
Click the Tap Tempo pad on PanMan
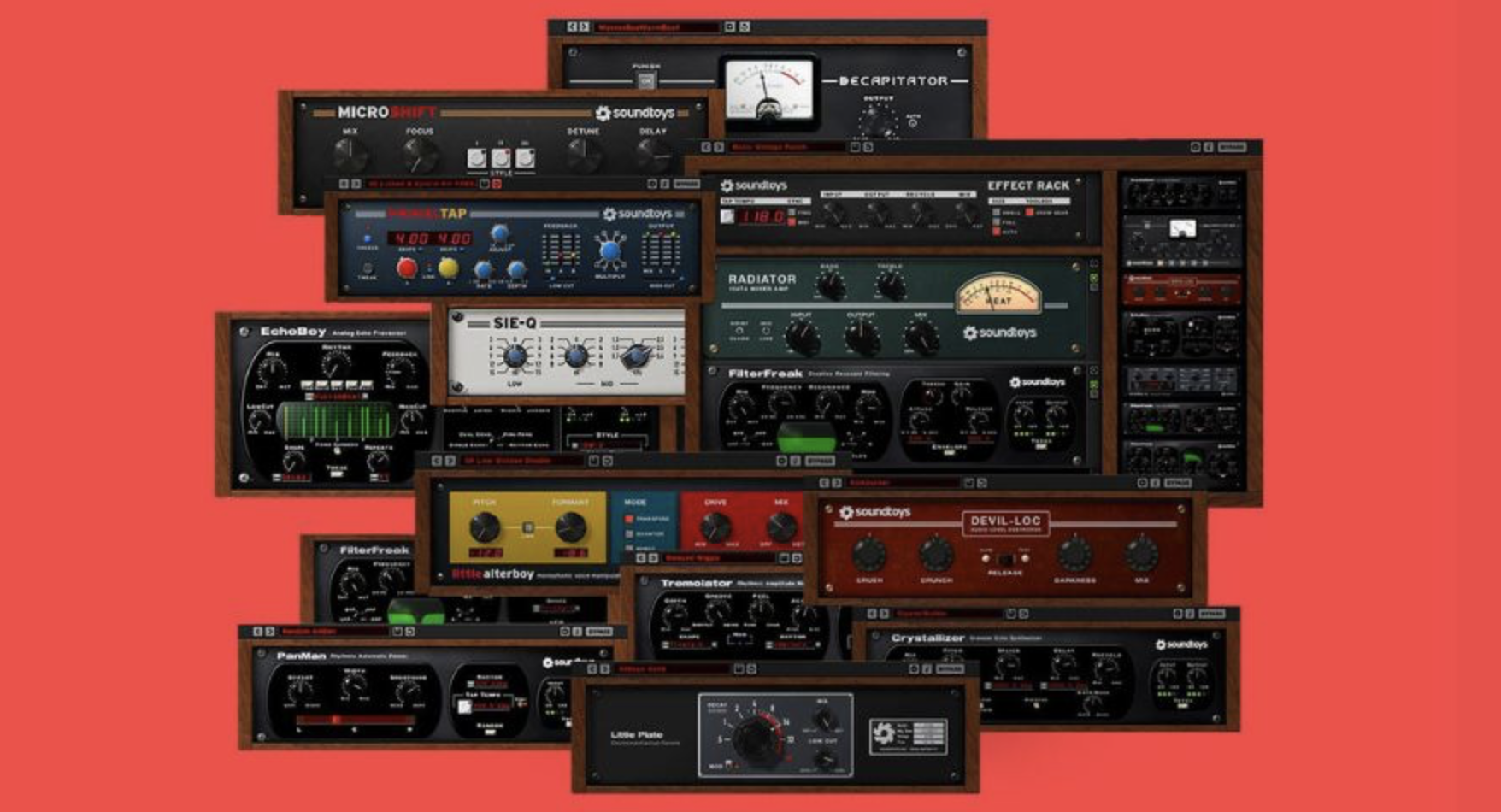[x=463, y=707]
